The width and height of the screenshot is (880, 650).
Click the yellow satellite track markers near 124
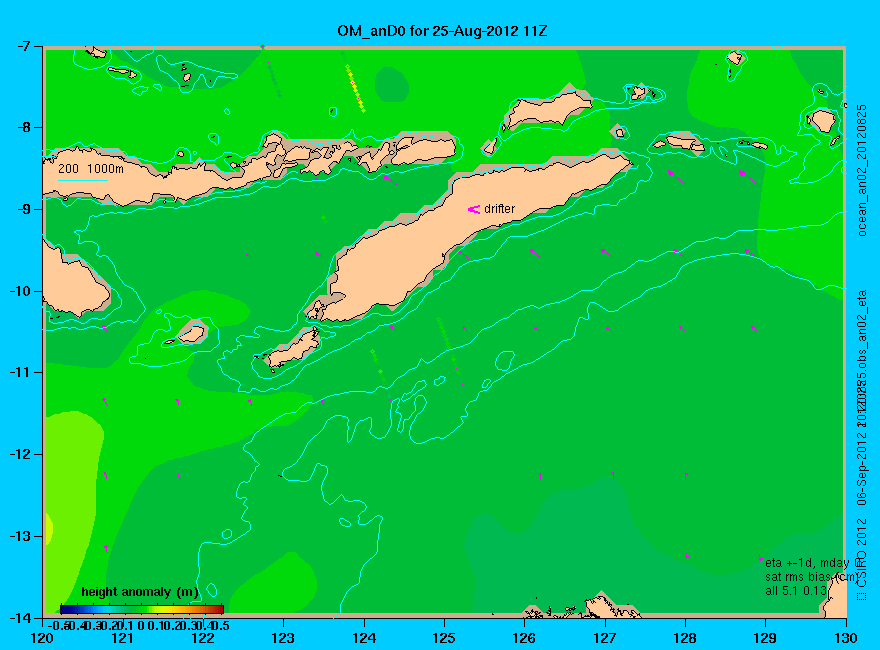pos(355,89)
